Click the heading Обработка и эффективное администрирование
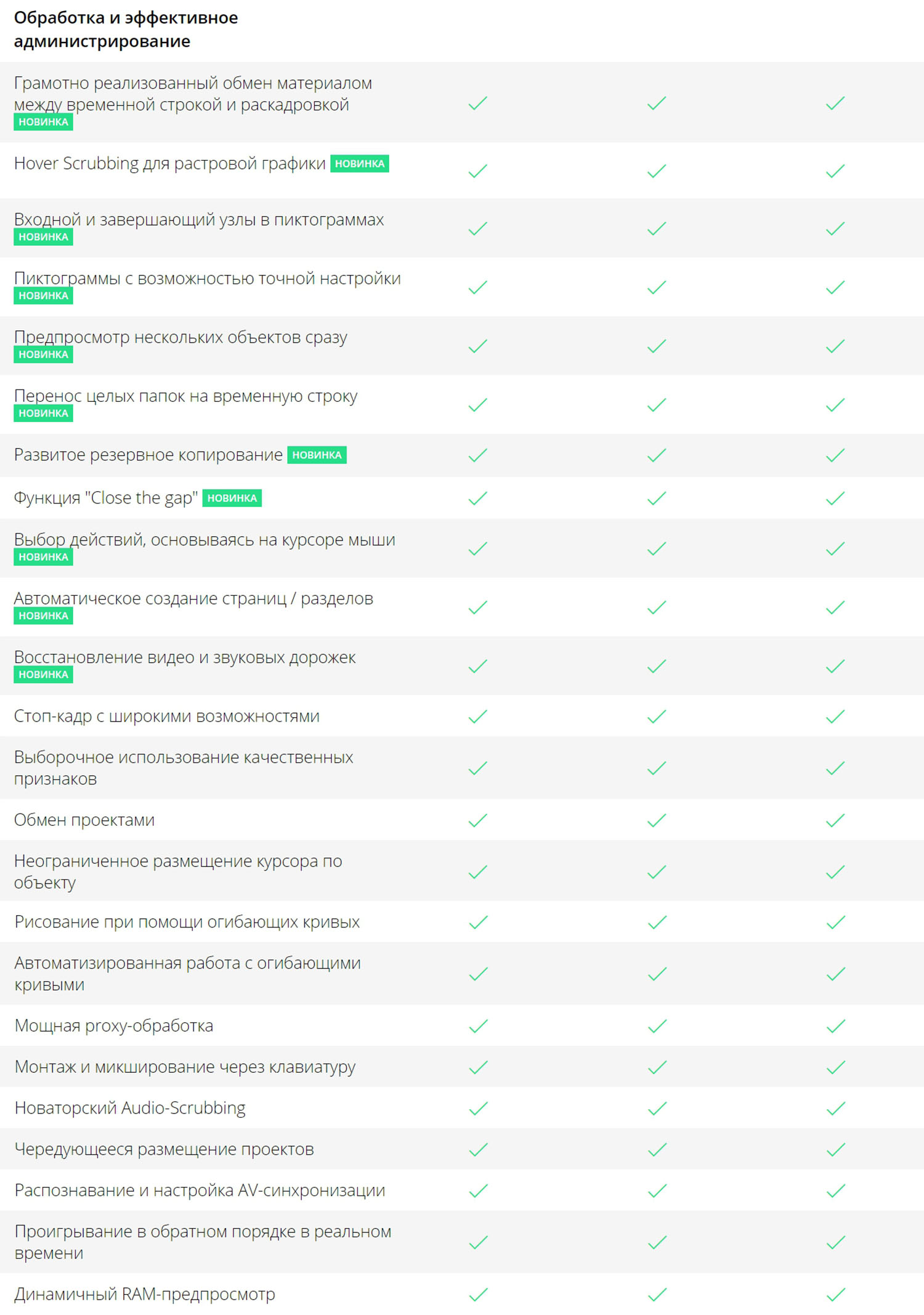The width and height of the screenshot is (924, 1315). click(126, 30)
